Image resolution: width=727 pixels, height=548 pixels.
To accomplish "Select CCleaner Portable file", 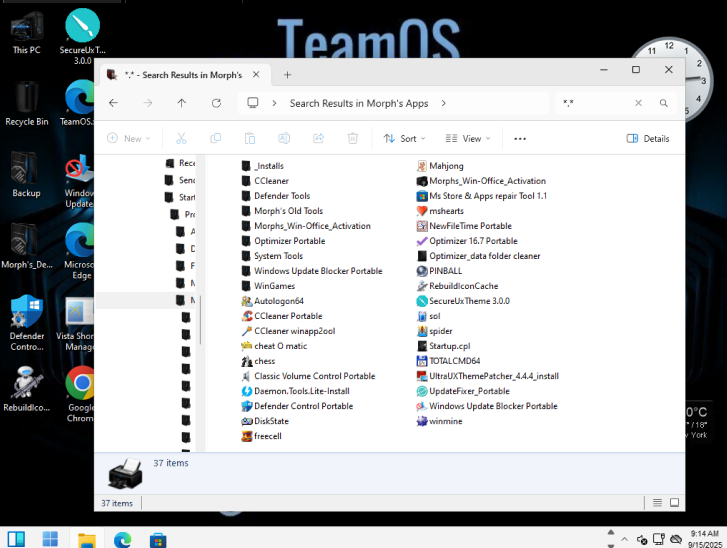I will coord(282,316).
